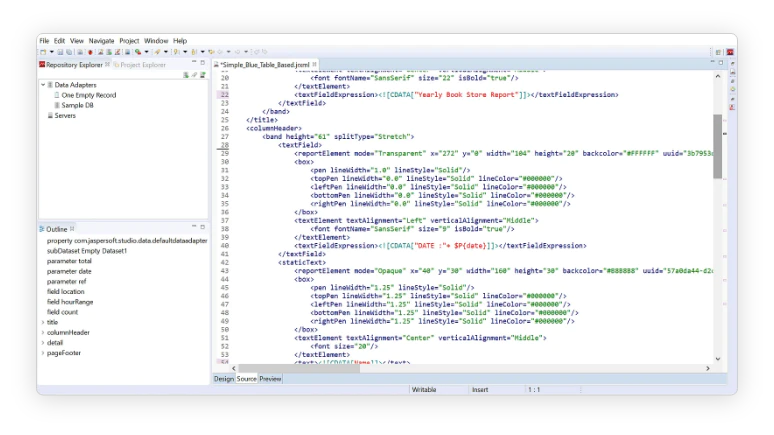
Task: Expand the columnHeader node in Outline
Action: [x=43, y=333]
